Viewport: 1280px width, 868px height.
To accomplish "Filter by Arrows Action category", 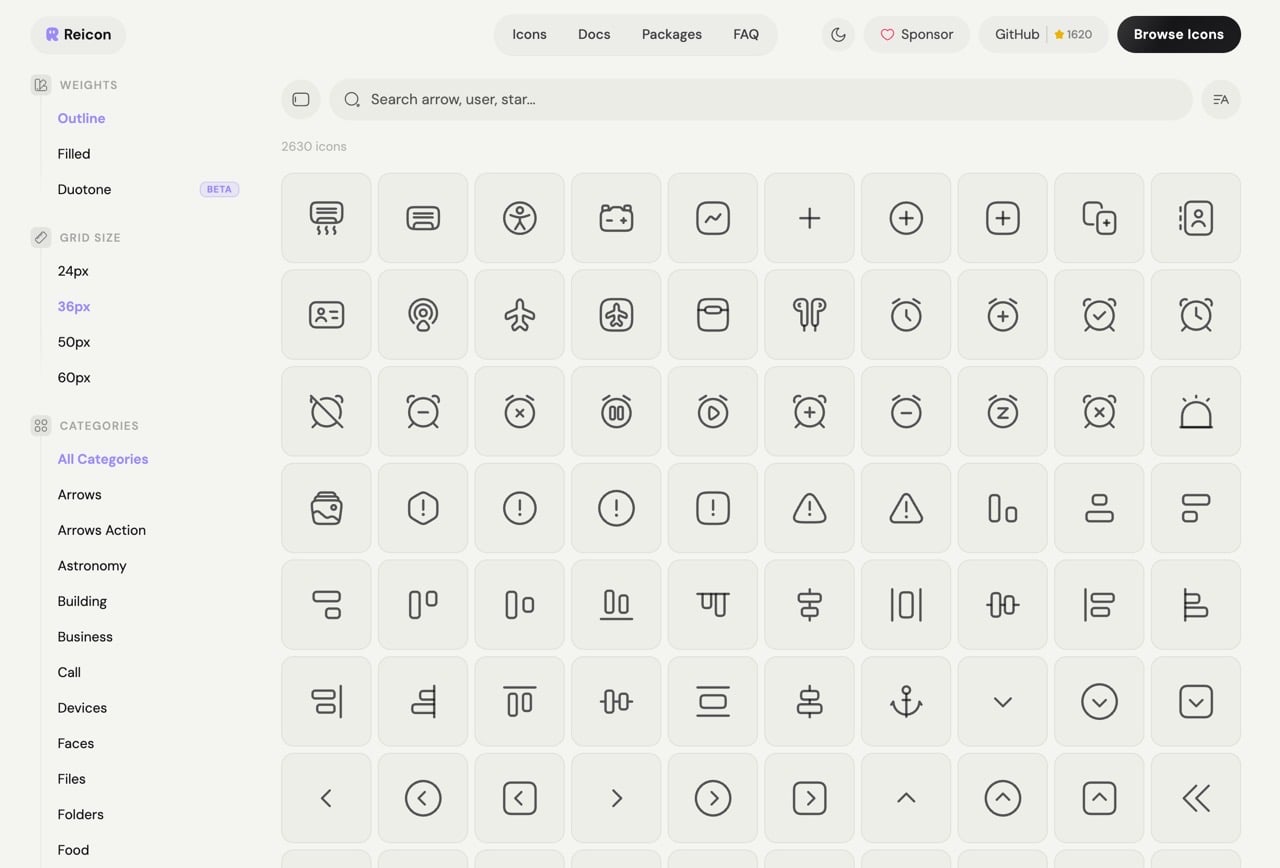I will 102,530.
